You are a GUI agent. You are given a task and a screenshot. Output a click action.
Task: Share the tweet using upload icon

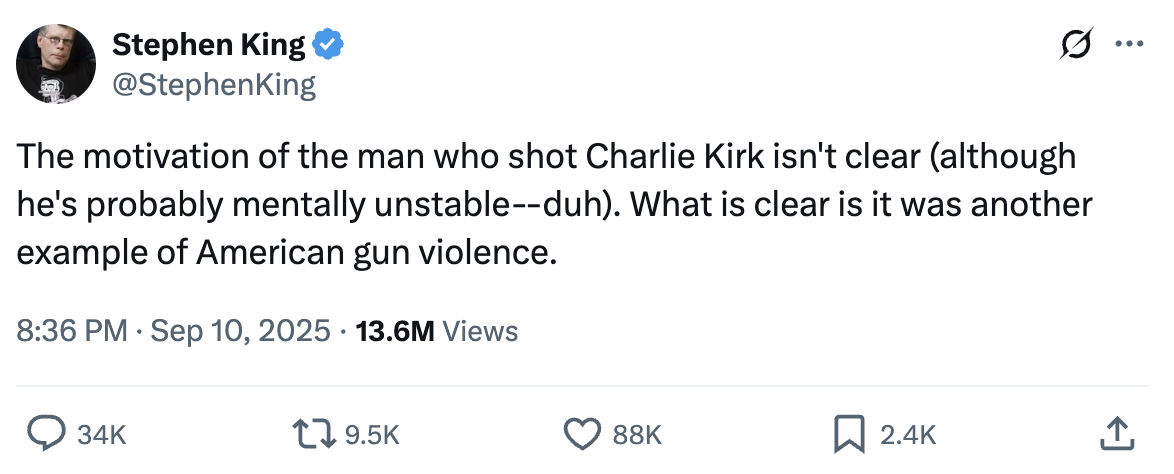[x=1115, y=432]
